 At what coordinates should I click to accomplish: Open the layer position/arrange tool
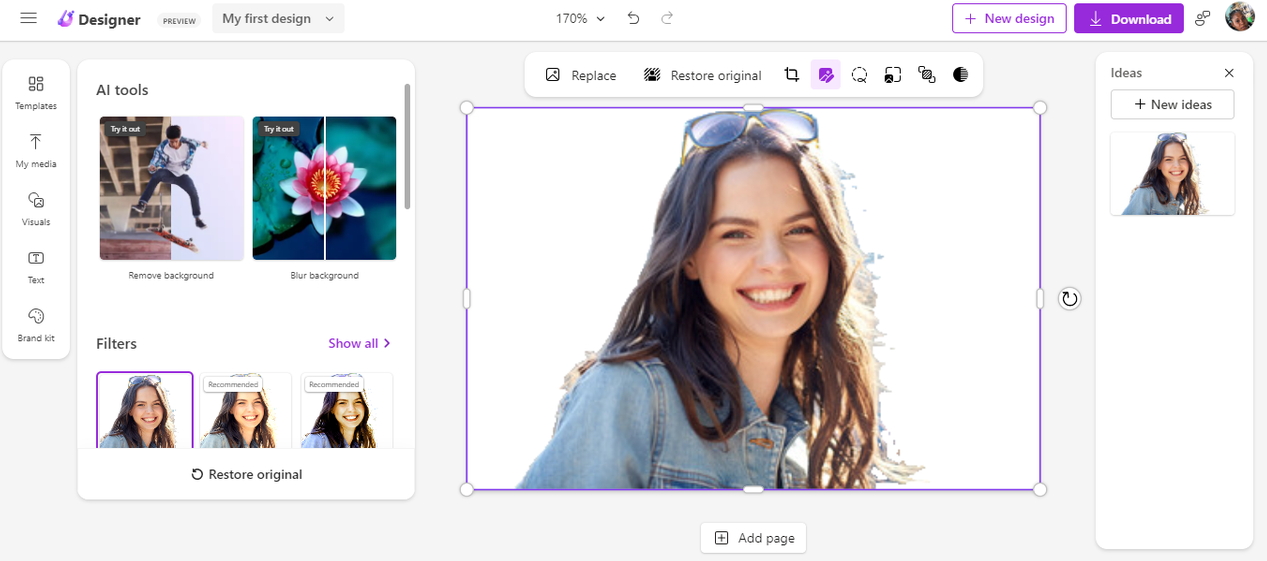pos(927,75)
